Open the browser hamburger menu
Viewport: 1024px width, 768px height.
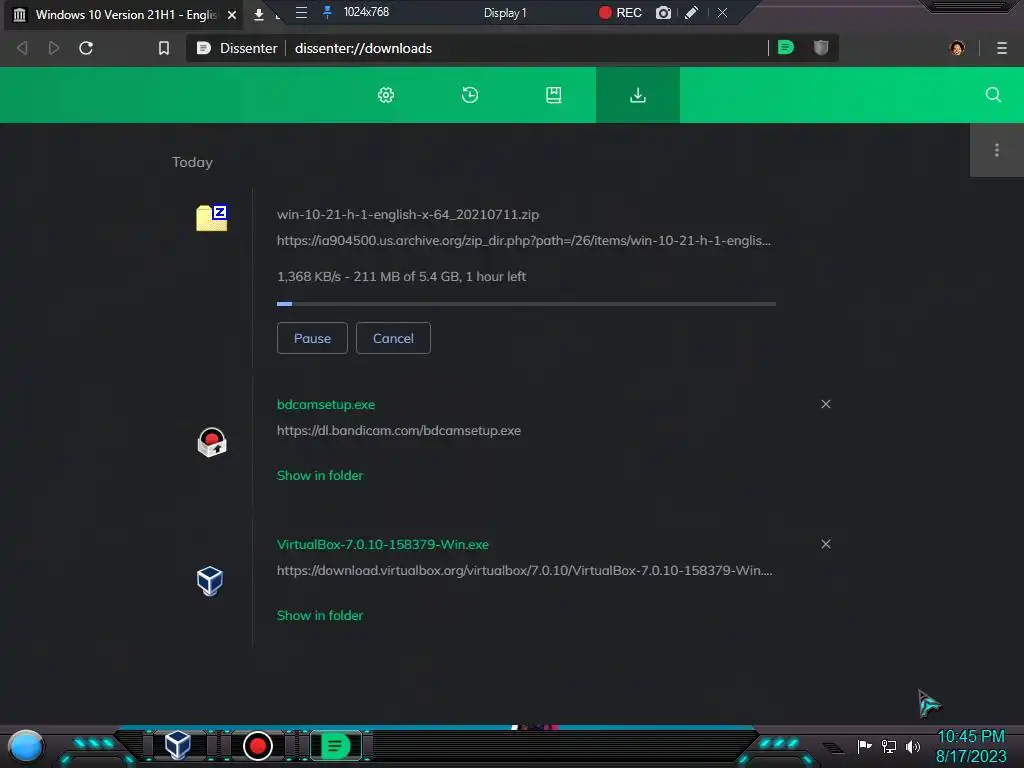[x=1002, y=48]
